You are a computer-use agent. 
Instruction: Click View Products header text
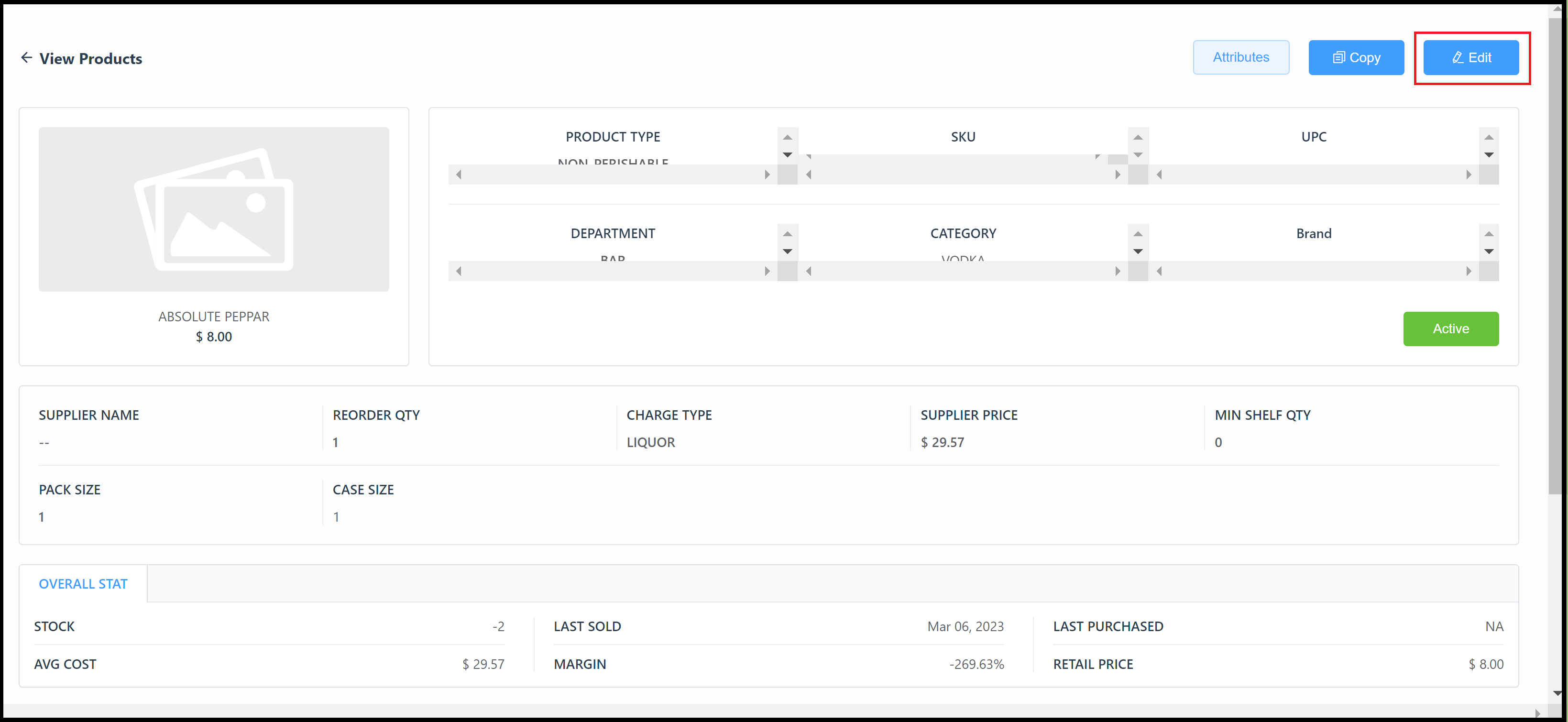pos(91,58)
